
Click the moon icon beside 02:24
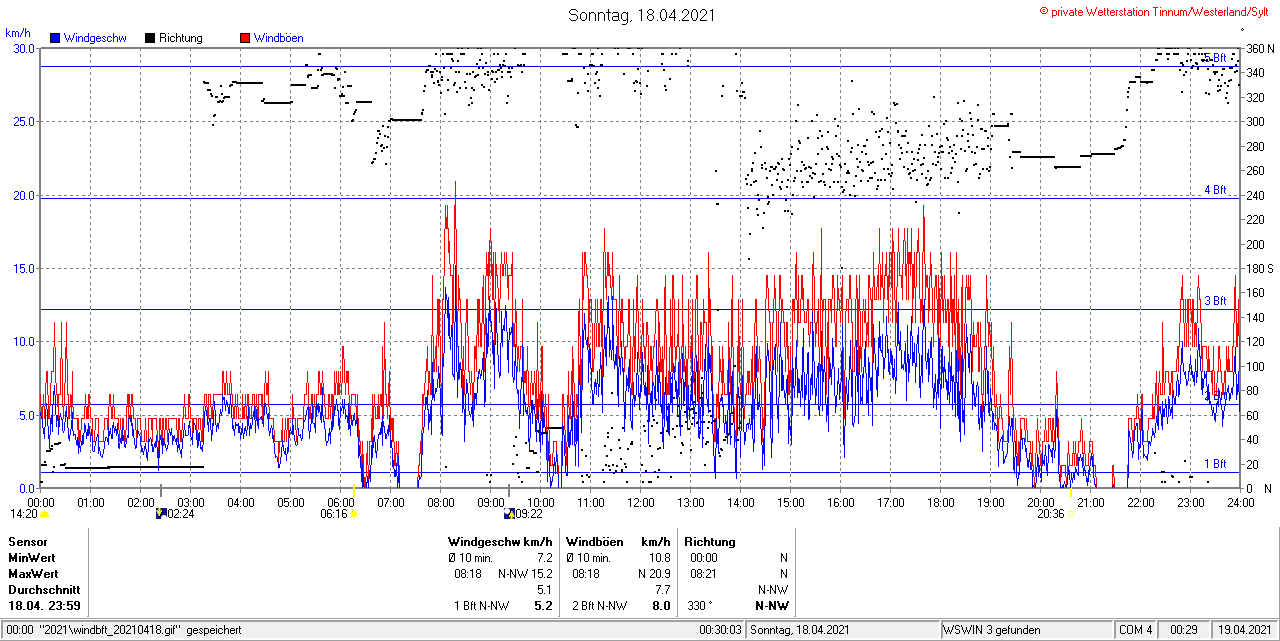coord(160,514)
